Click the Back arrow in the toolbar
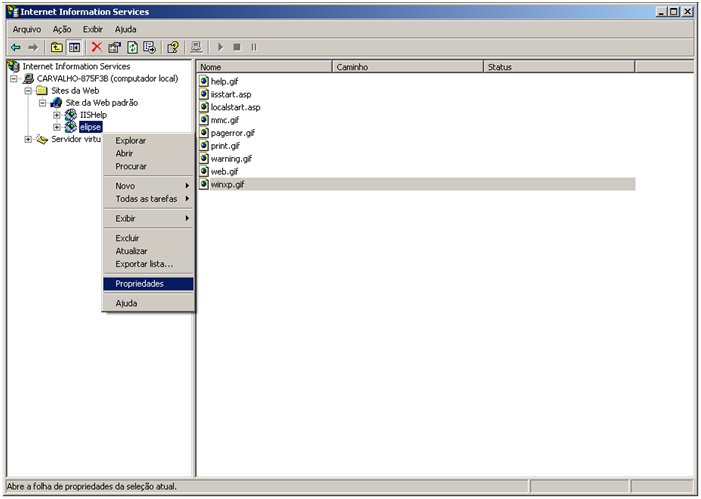The width and height of the screenshot is (701, 499). pyautogui.click(x=16, y=47)
